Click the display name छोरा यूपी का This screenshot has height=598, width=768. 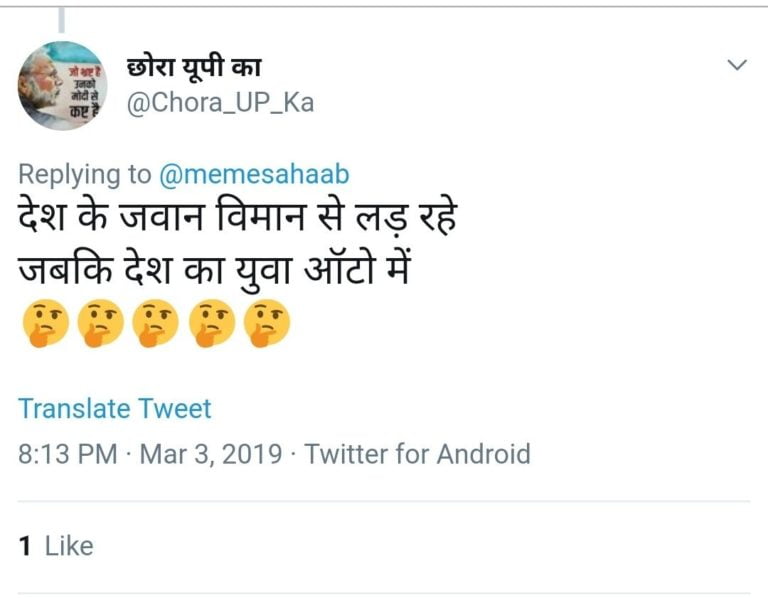[194, 66]
